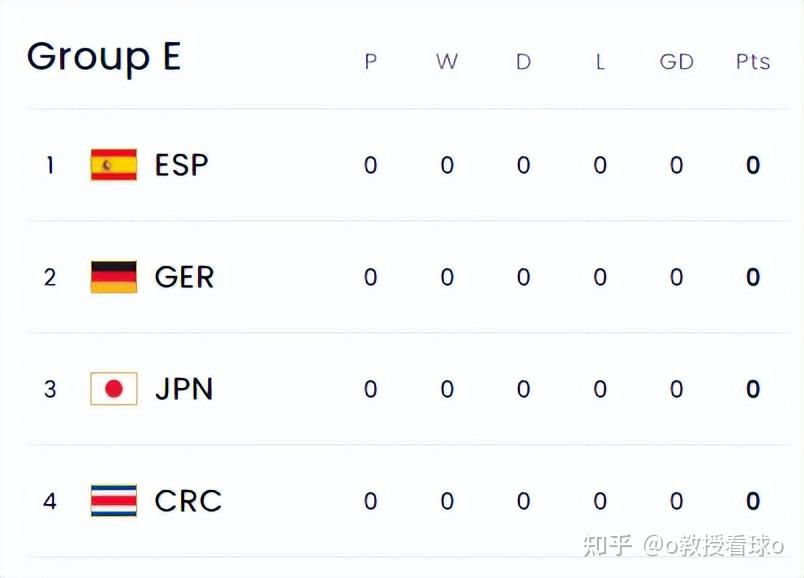
Task: Click the GD column header
Action: (676, 62)
